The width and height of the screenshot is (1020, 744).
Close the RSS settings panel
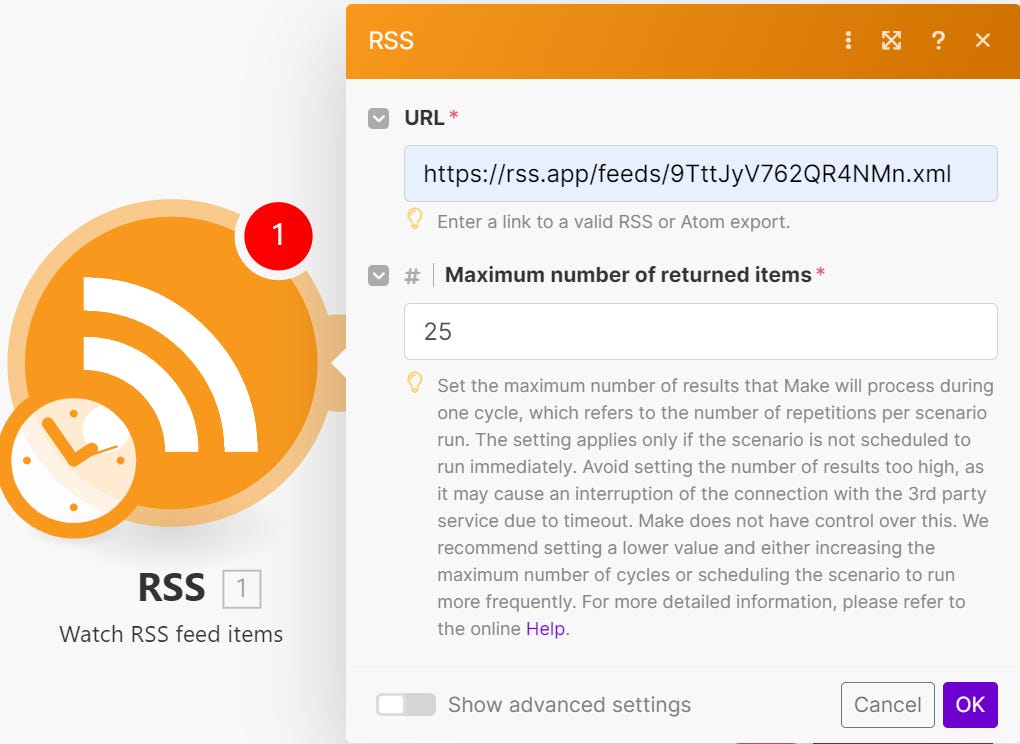coord(982,40)
